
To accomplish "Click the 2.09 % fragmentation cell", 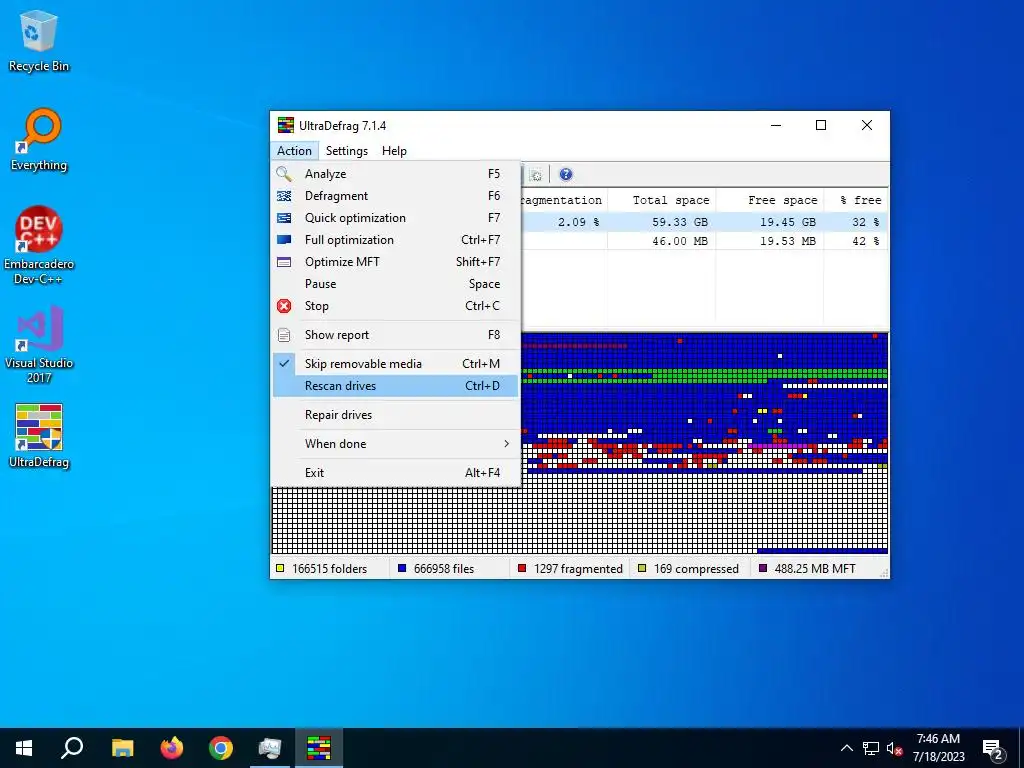I will (579, 222).
